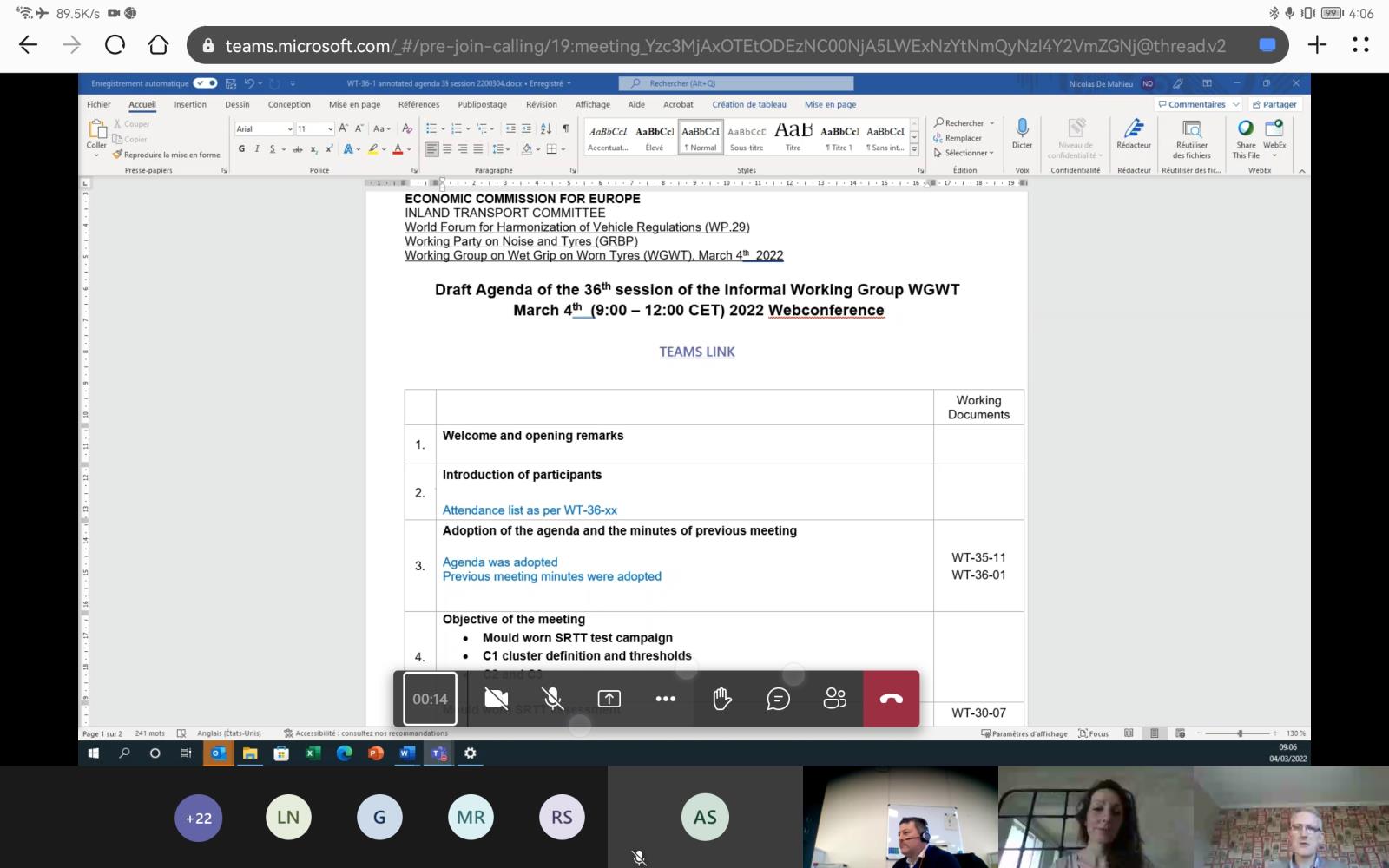Open the TEAMS LINK hyperlink

pos(696,352)
